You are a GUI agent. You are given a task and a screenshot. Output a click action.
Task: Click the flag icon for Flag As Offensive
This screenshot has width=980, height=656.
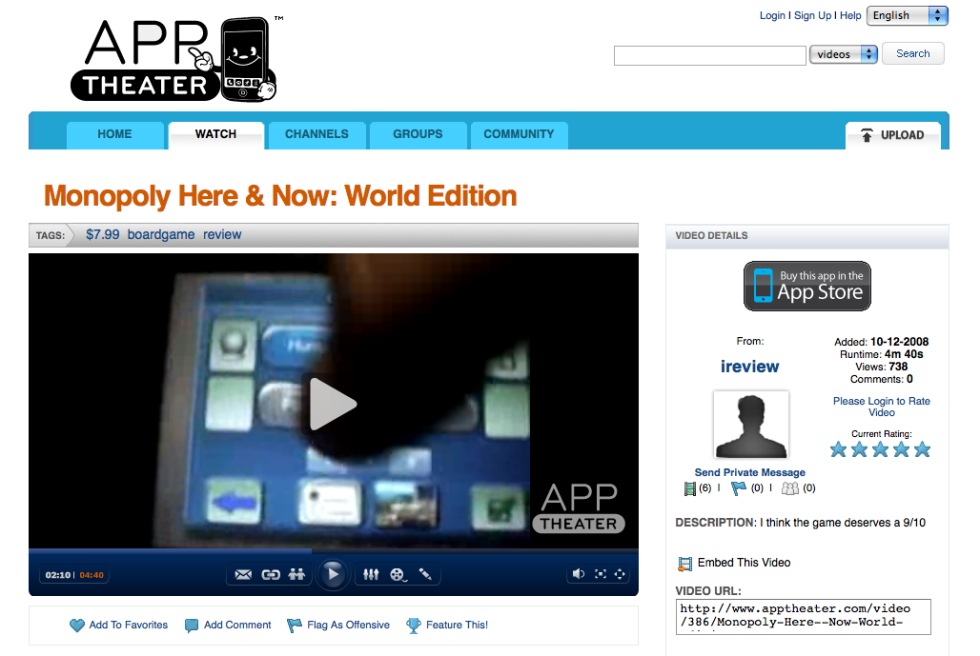point(294,625)
